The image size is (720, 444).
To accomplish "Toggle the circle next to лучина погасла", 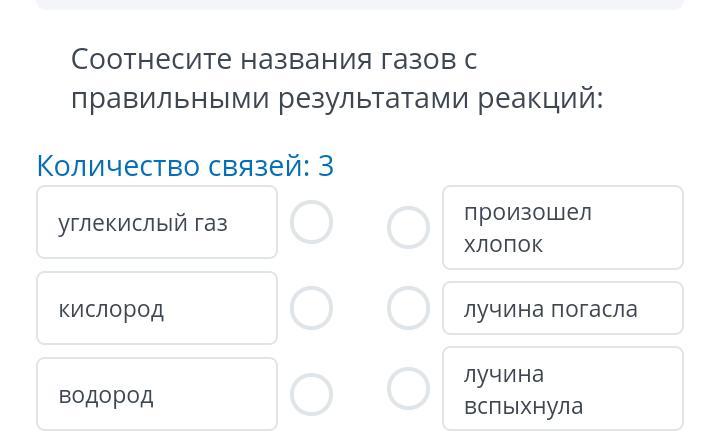I will pyautogui.click(x=408, y=308).
